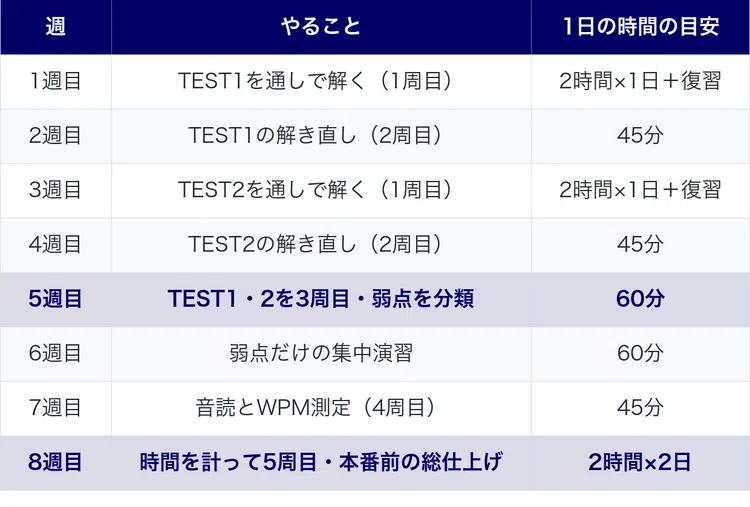Select TEST1・2を3周目・弱点を分類 cell

click(x=321, y=299)
